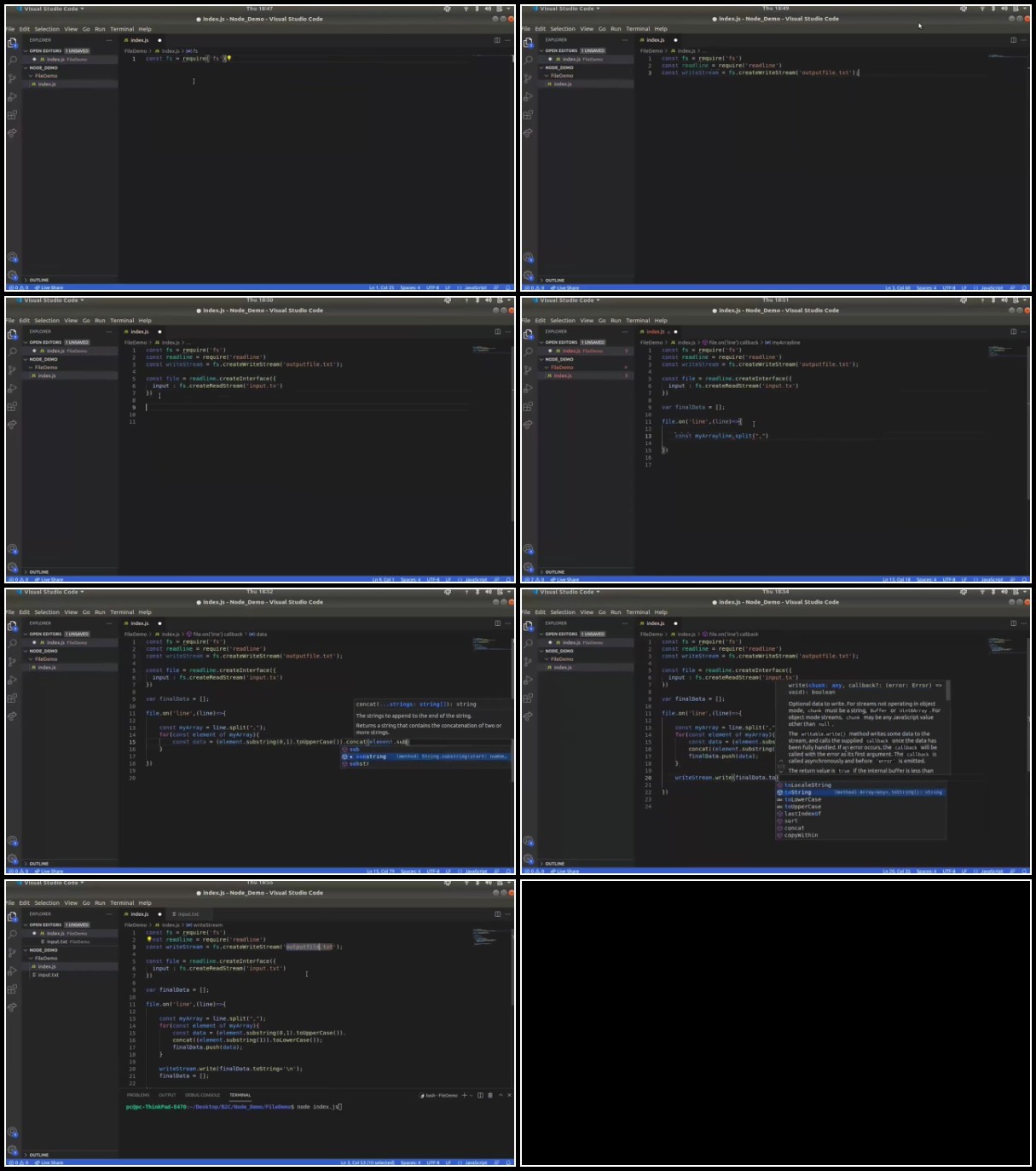Click the lightbulb on line 2 in 18:55 window
This screenshot has width=1036, height=1171.
tap(148, 939)
